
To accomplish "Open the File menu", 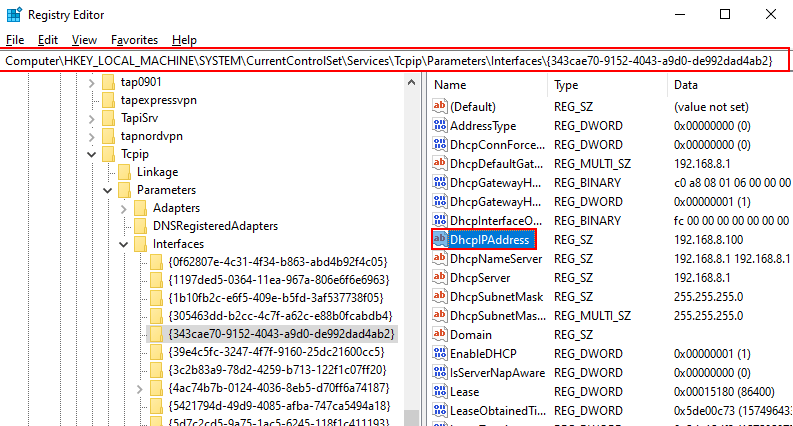I will coord(14,40).
